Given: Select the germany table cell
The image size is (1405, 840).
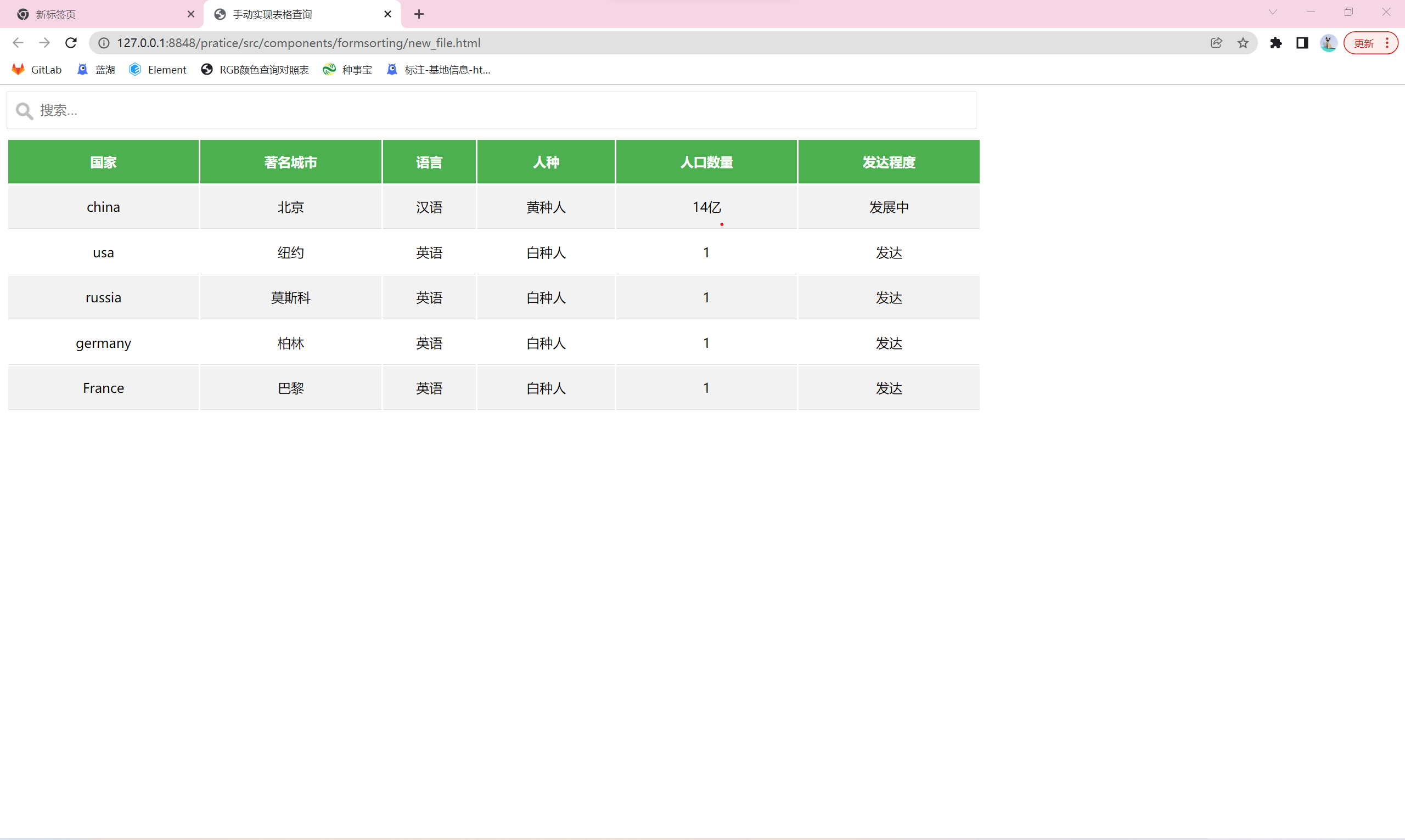Looking at the screenshot, I should click(x=104, y=343).
